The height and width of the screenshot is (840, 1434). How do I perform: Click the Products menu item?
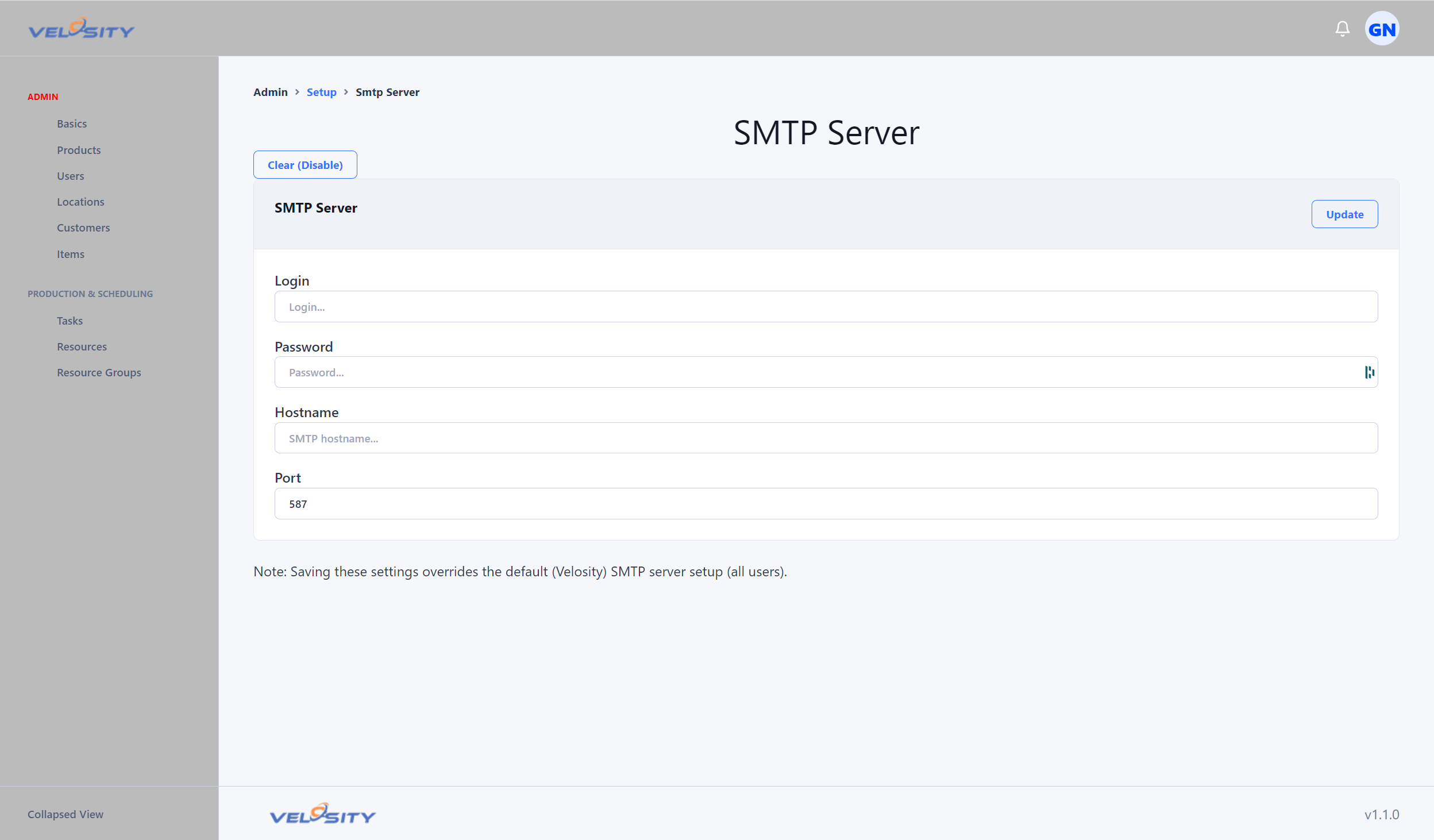tap(79, 149)
